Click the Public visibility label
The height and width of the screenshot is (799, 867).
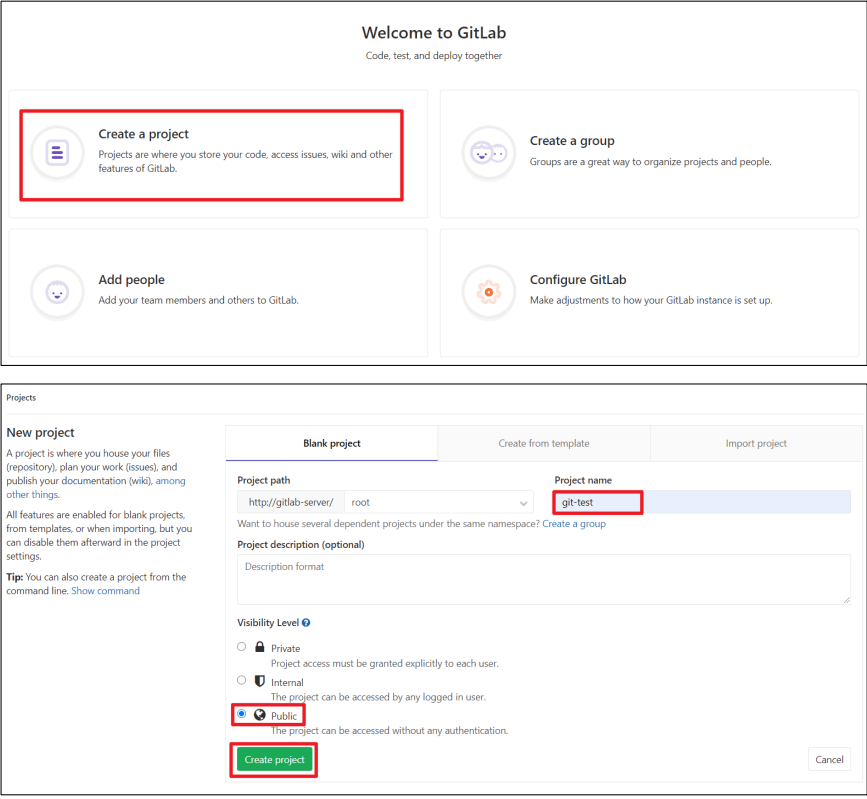(x=284, y=716)
